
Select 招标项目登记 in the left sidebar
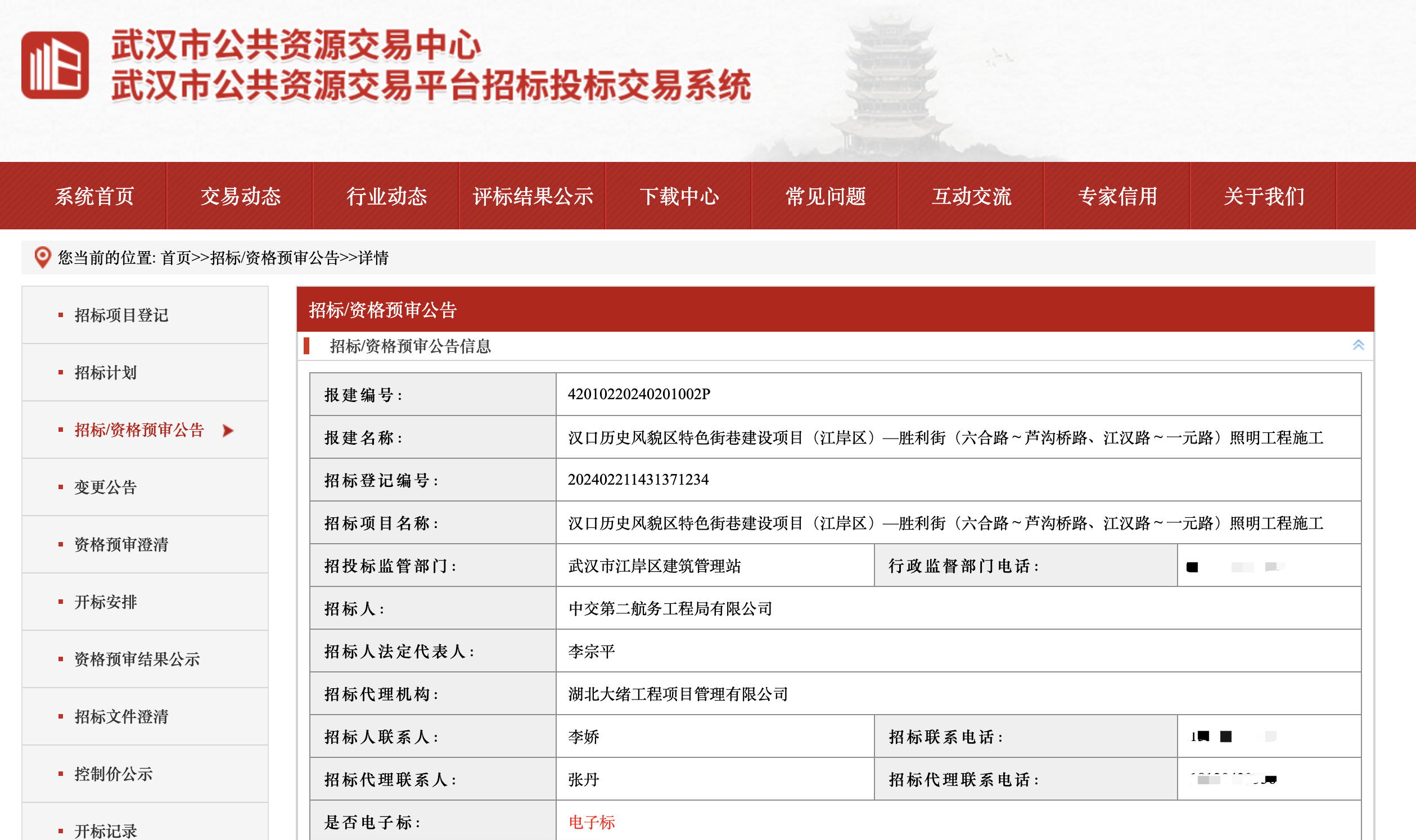click(121, 315)
